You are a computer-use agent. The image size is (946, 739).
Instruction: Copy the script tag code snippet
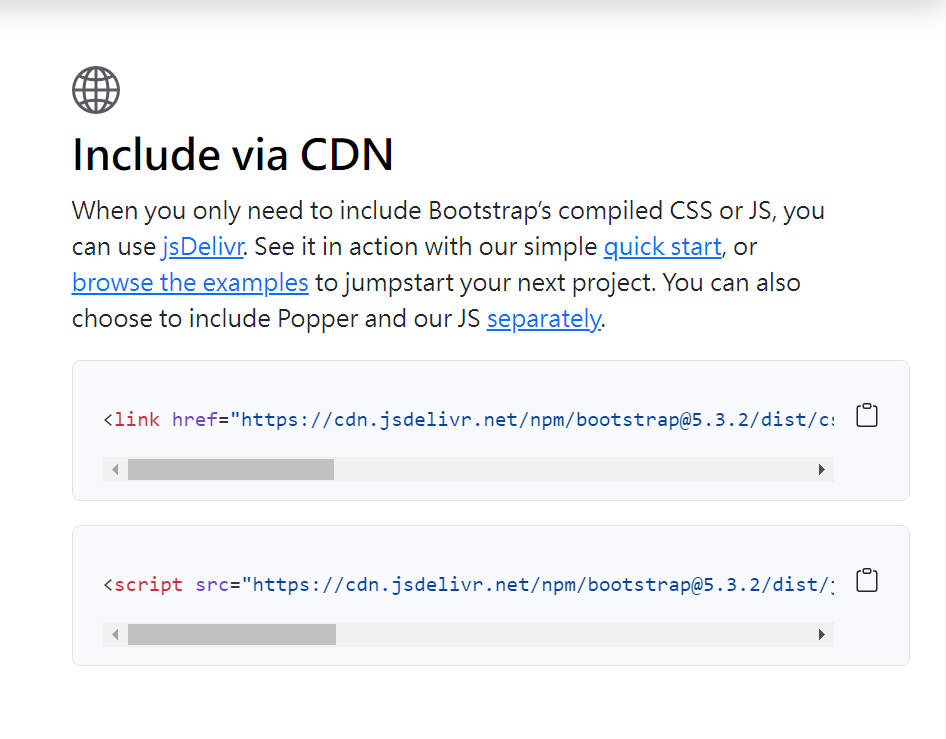click(x=867, y=580)
